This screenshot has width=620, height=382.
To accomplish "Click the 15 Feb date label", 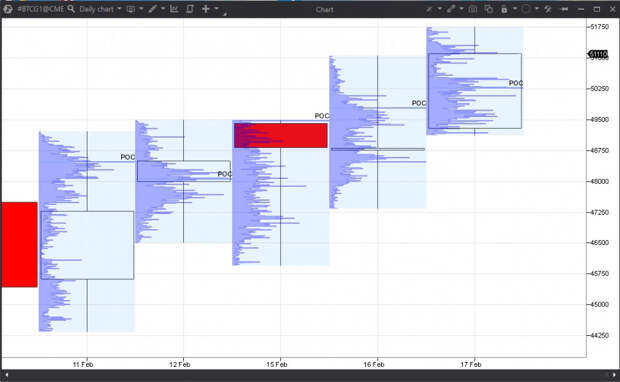I will click(x=277, y=364).
